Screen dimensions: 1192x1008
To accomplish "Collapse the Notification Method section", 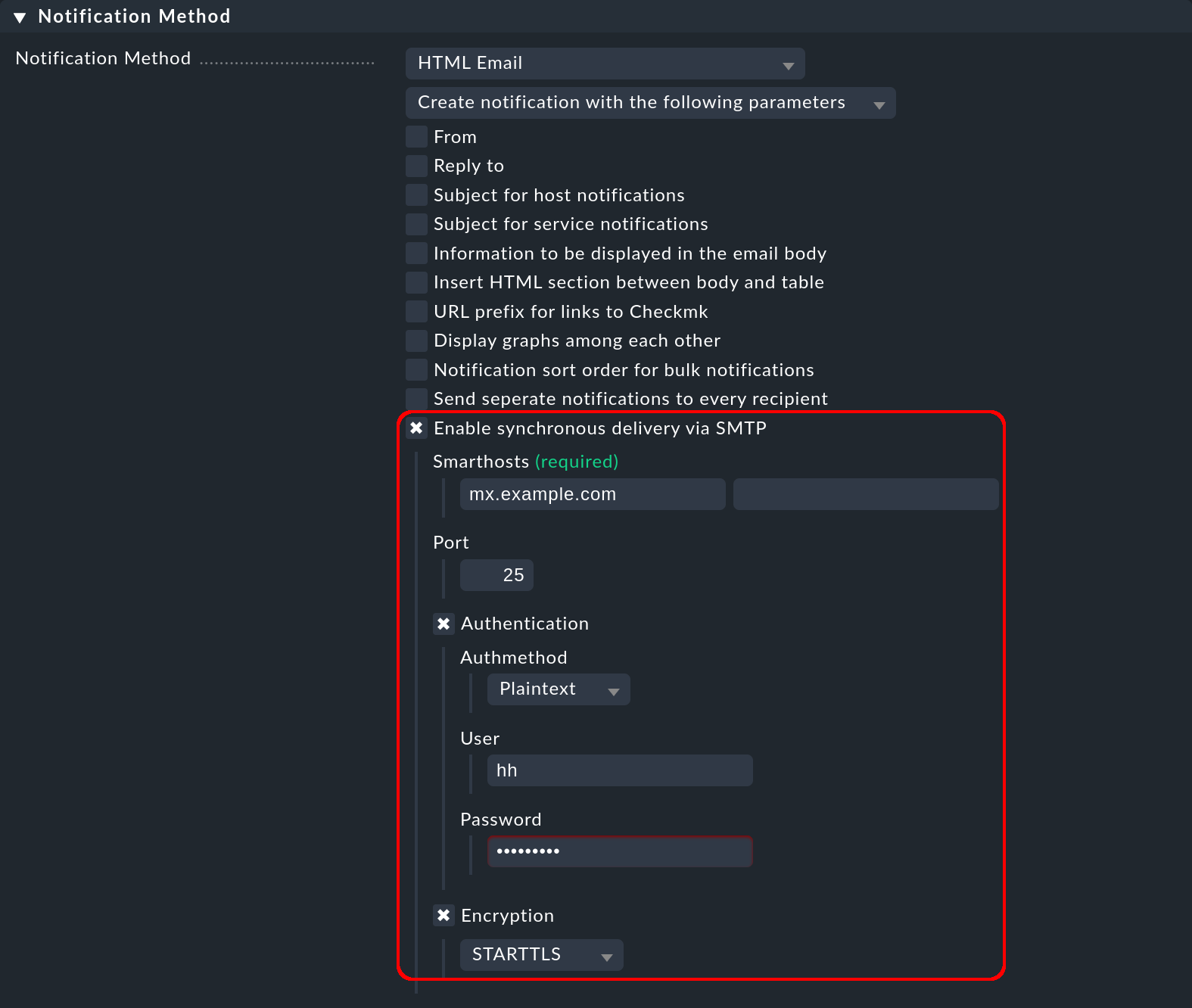I will pos(20,17).
